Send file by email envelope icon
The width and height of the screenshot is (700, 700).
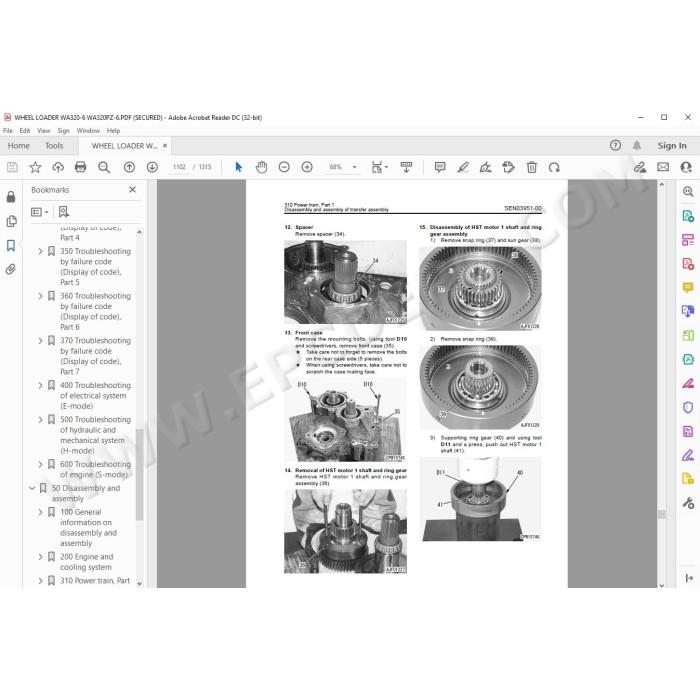tap(663, 167)
